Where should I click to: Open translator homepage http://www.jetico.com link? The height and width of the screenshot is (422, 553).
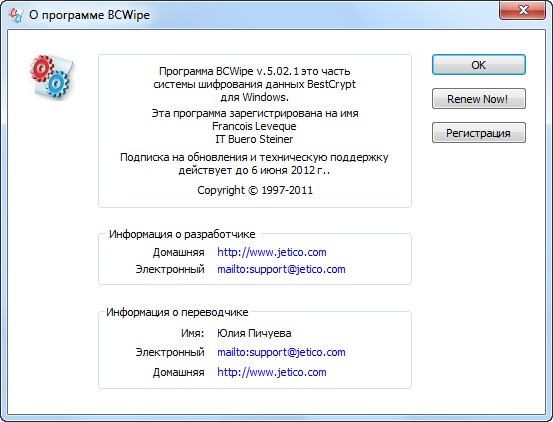click(272, 372)
